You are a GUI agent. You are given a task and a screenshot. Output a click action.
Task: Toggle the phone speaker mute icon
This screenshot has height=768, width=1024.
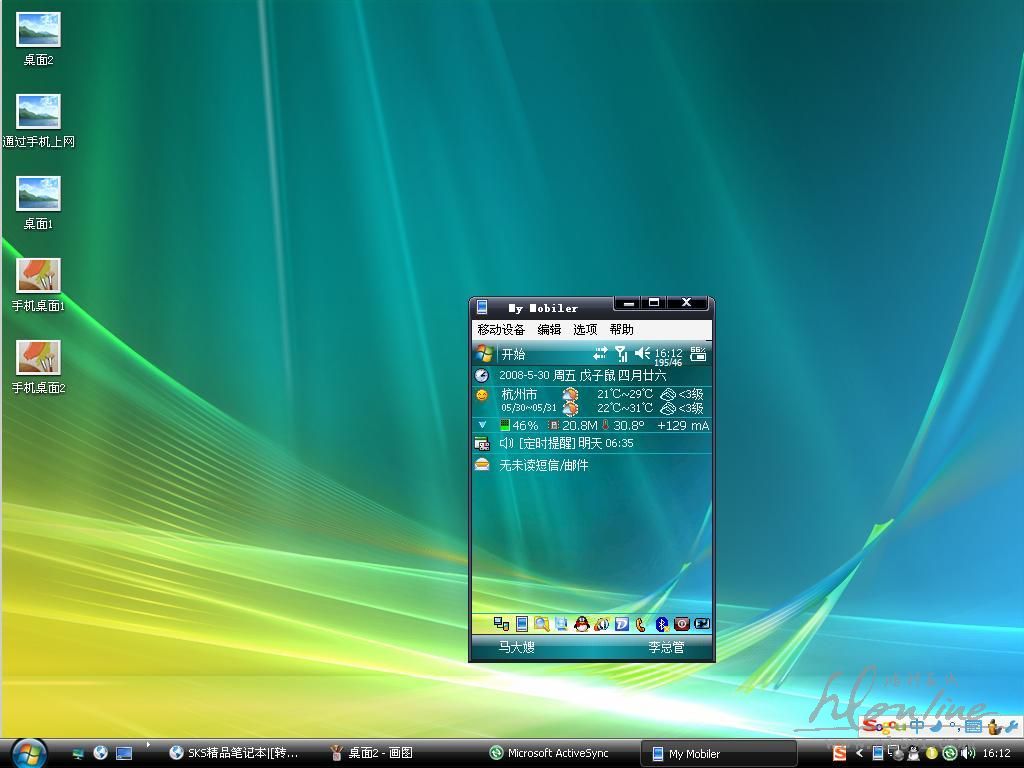coord(642,353)
